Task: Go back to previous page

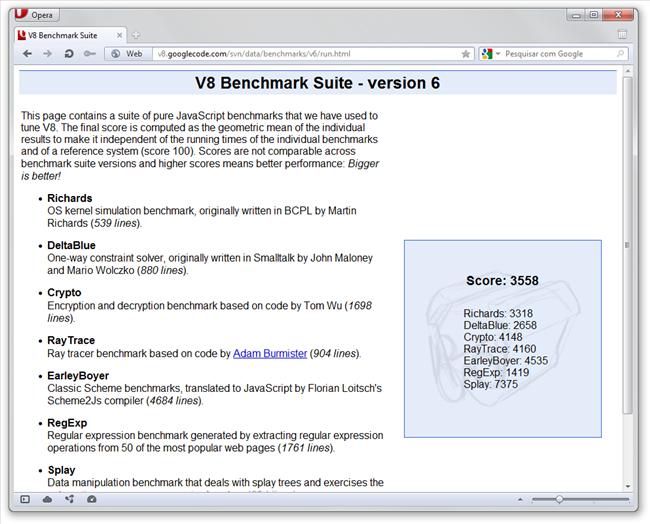Action: click(x=27, y=54)
